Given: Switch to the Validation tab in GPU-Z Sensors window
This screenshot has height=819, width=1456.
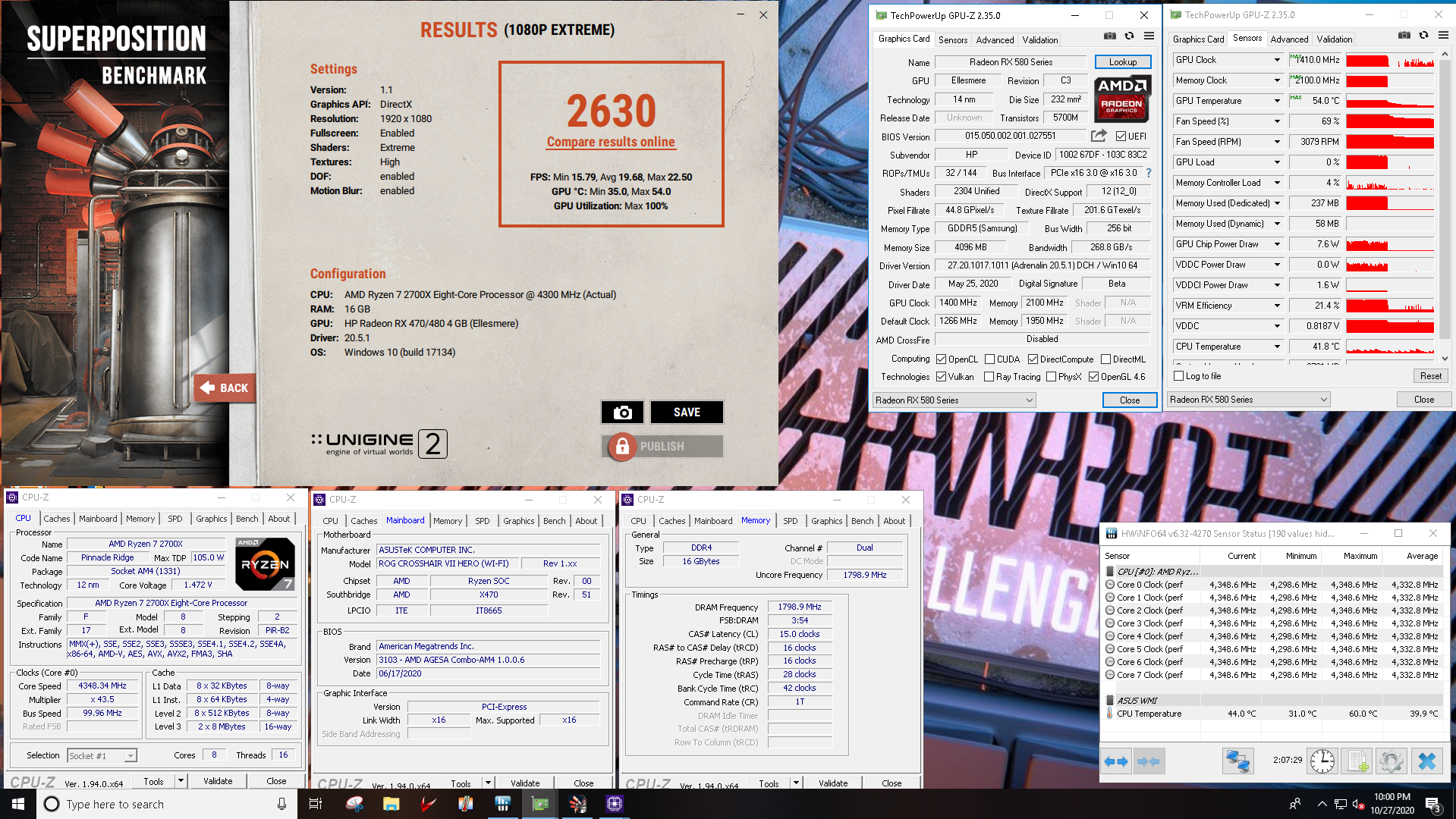Looking at the screenshot, I should [x=1334, y=39].
